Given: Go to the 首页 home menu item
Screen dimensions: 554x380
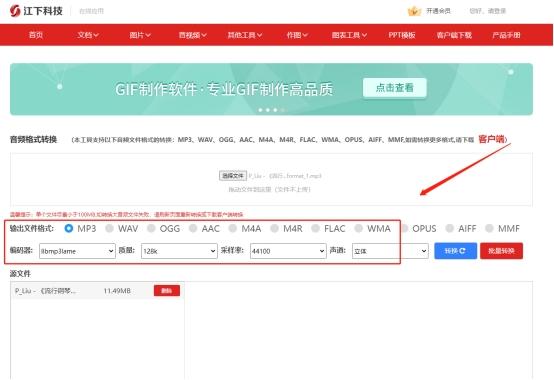Looking at the screenshot, I should tap(36, 35).
